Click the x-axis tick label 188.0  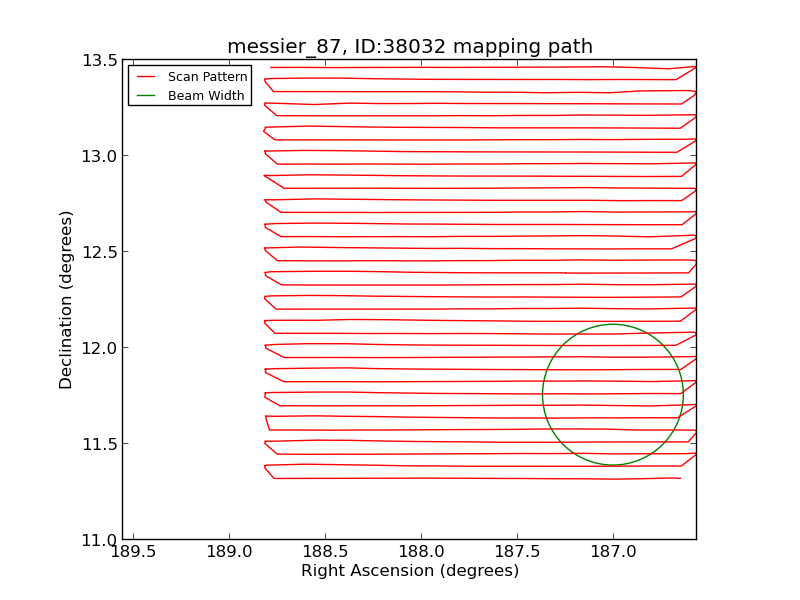421,552
